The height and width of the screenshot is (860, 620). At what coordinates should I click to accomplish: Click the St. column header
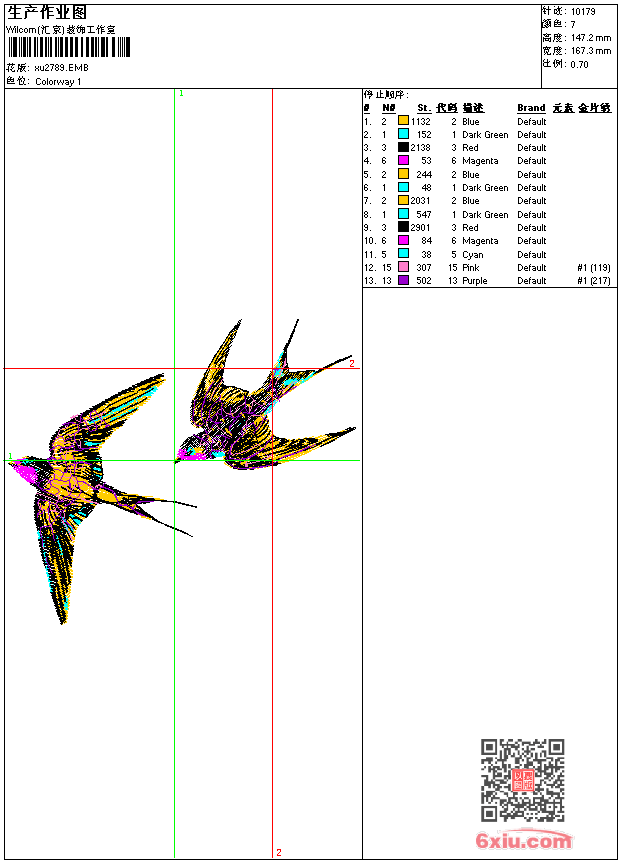point(424,108)
